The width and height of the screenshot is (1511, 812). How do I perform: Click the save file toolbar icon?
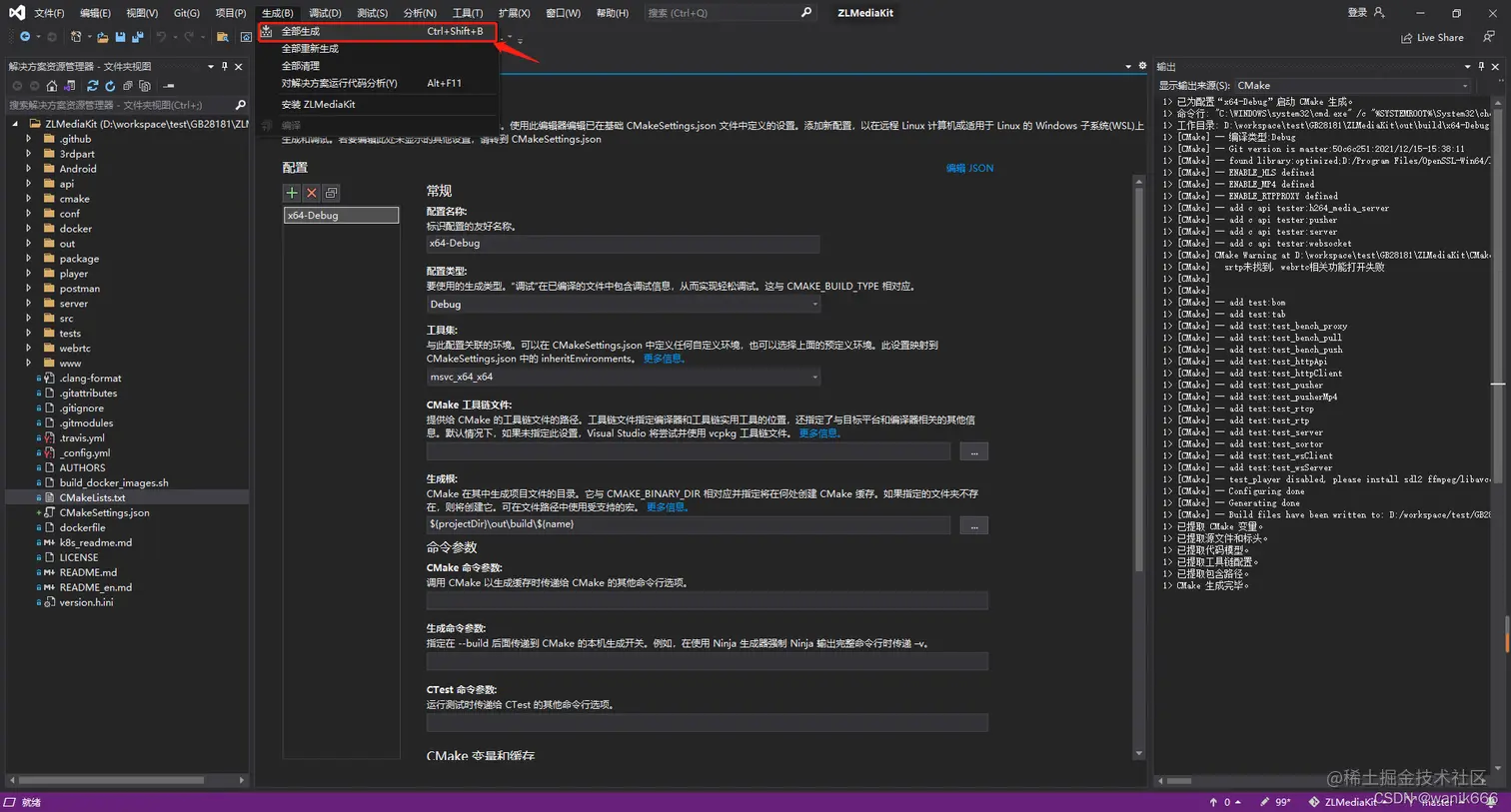point(120,37)
